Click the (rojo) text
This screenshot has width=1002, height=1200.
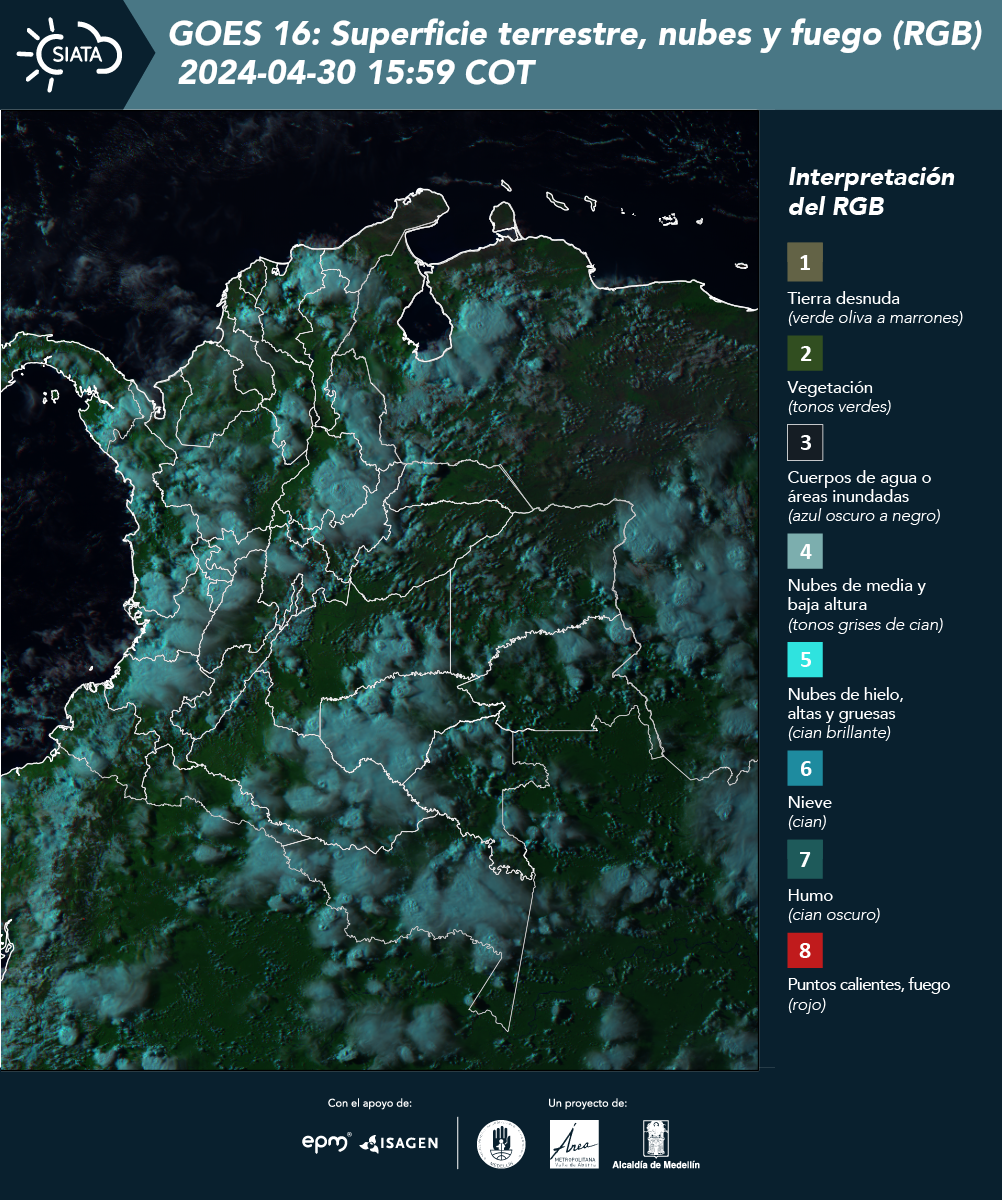(807, 1006)
